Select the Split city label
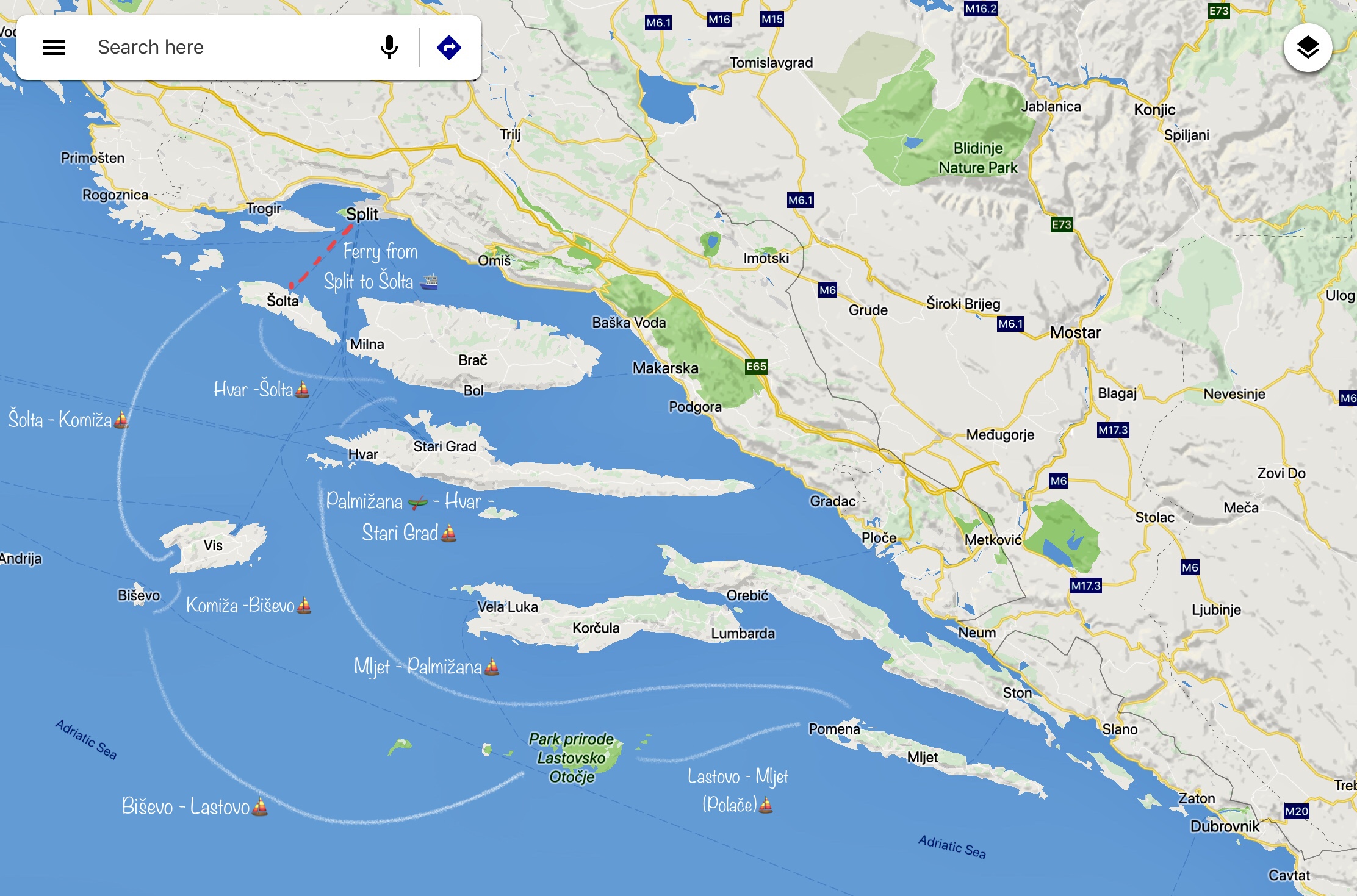The image size is (1357, 896). tap(362, 214)
